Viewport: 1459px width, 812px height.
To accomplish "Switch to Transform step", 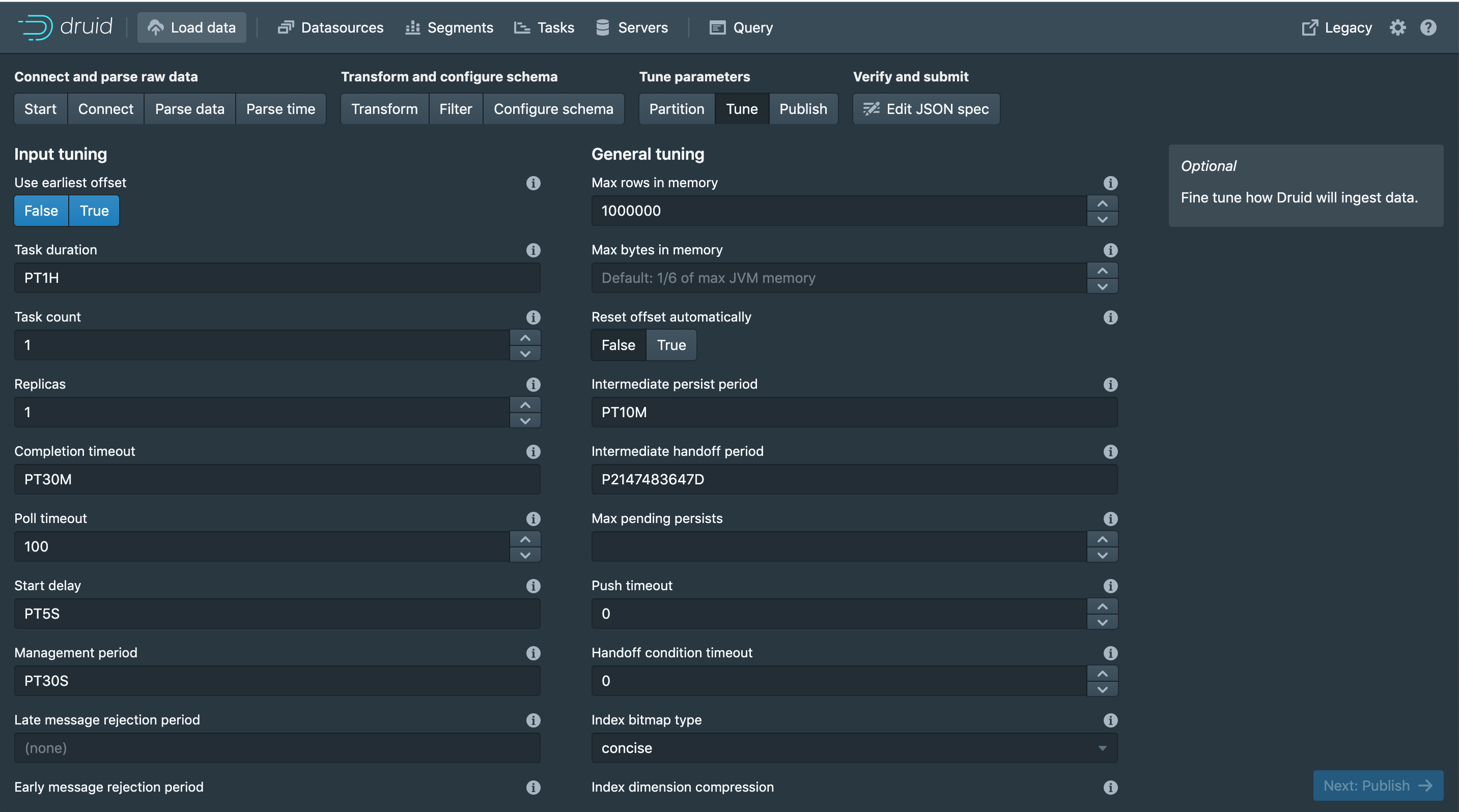I will pos(384,109).
